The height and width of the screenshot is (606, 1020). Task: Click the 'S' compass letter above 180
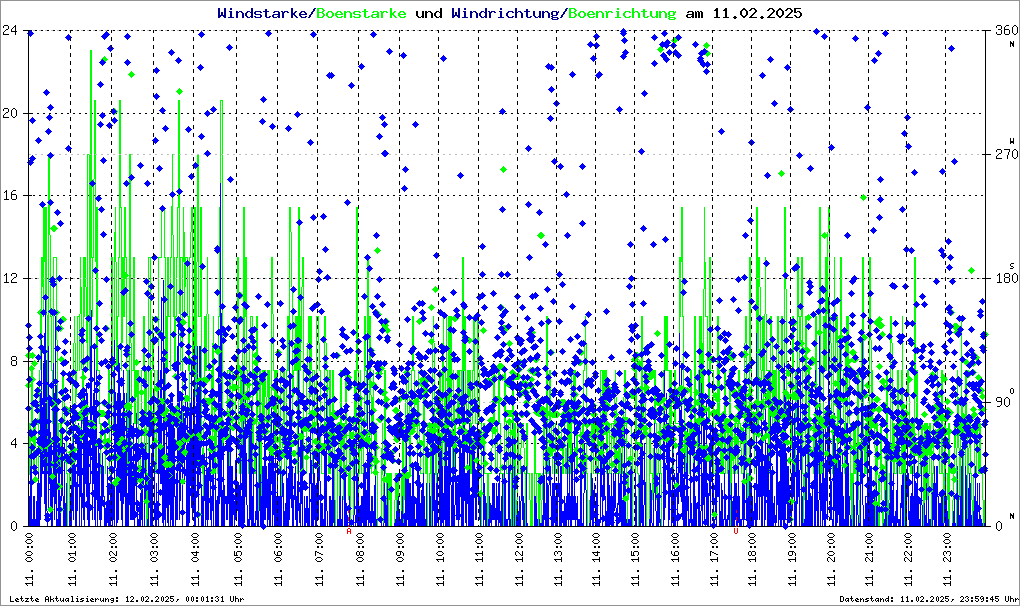(1009, 265)
